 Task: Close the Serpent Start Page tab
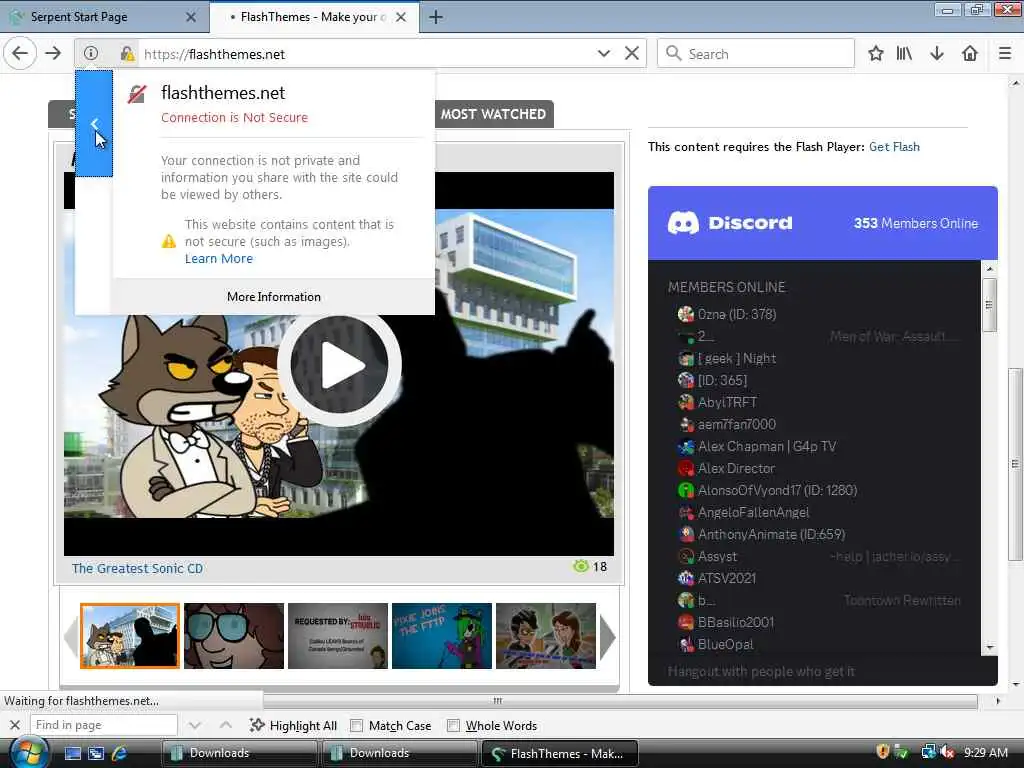tap(191, 17)
